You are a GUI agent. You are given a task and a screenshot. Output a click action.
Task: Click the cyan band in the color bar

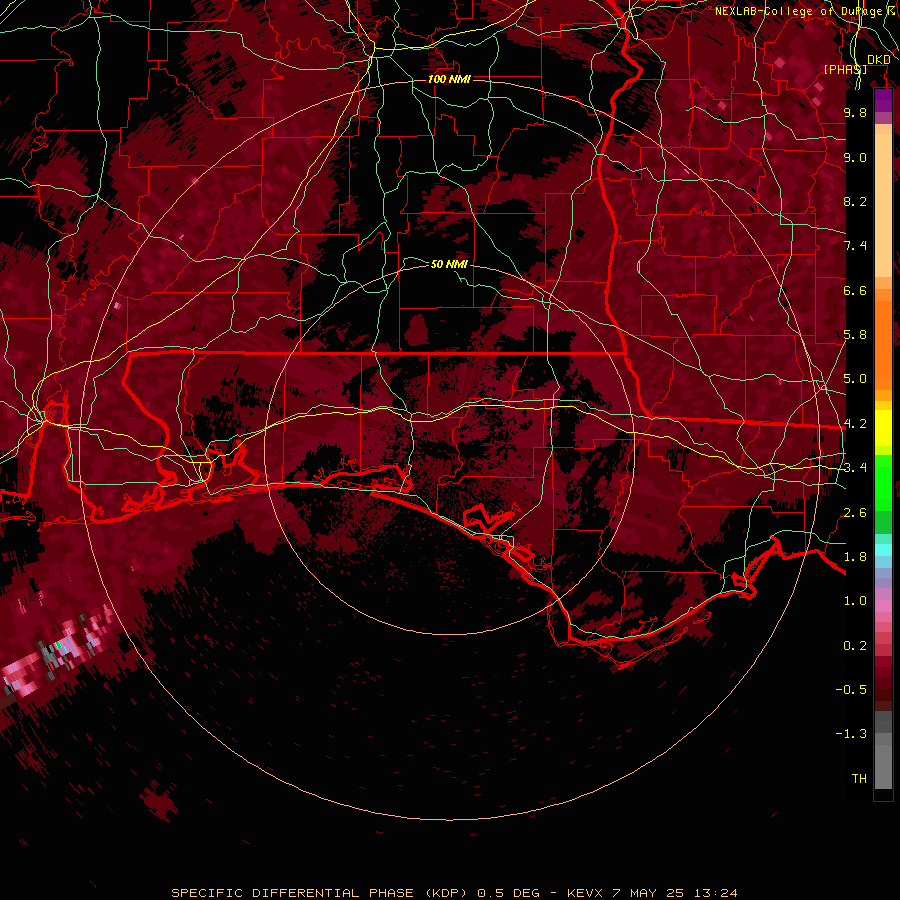883,550
